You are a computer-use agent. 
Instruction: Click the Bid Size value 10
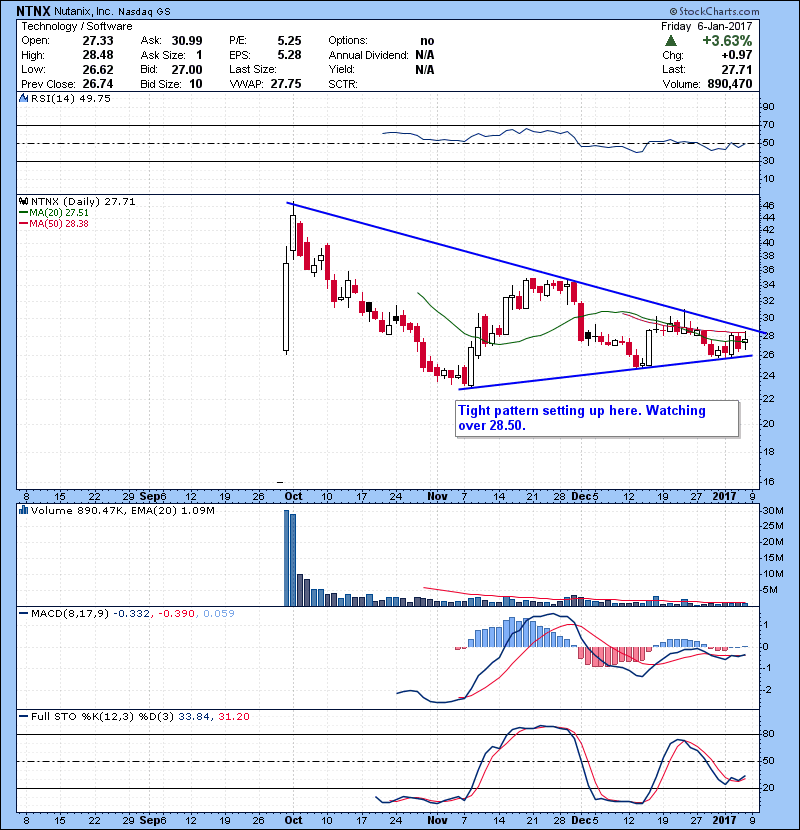(x=196, y=84)
